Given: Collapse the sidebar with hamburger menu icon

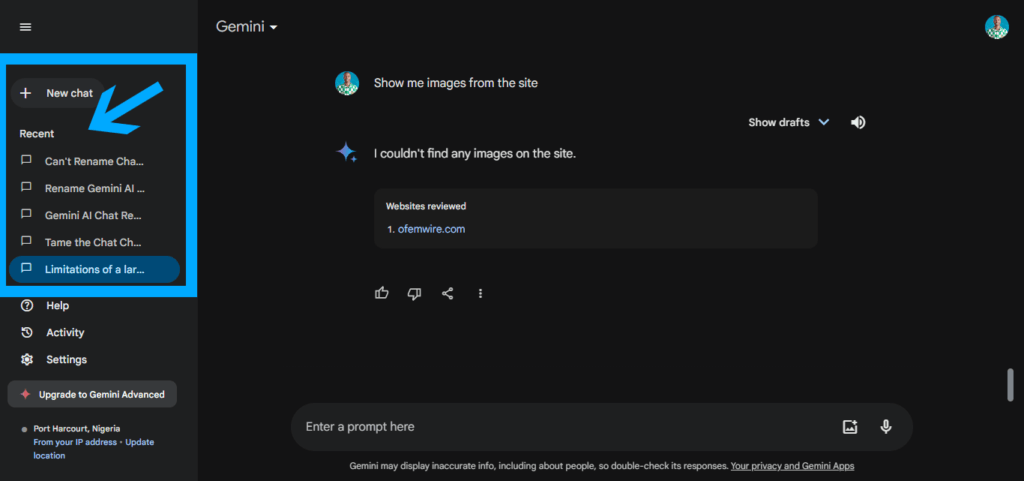Looking at the screenshot, I should (x=25, y=27).
